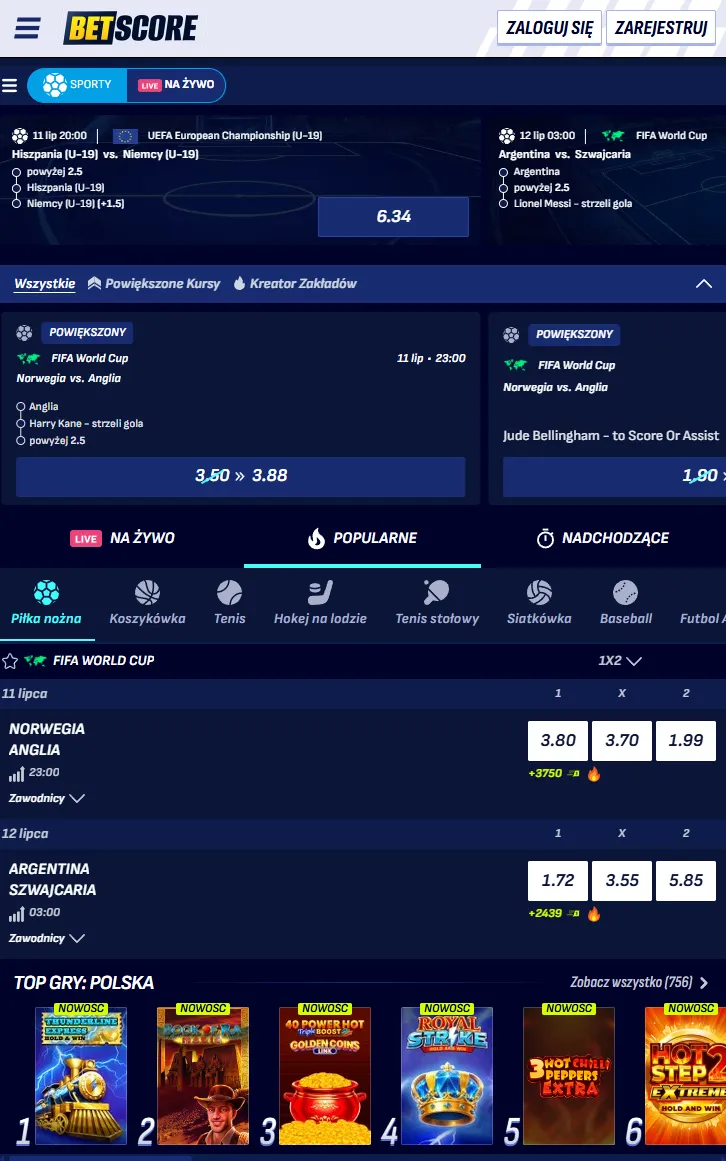726x1161 pixels.
Task: Add Jude Bellingham boosted 1.90 bet
Action: (x=614, y=476)
